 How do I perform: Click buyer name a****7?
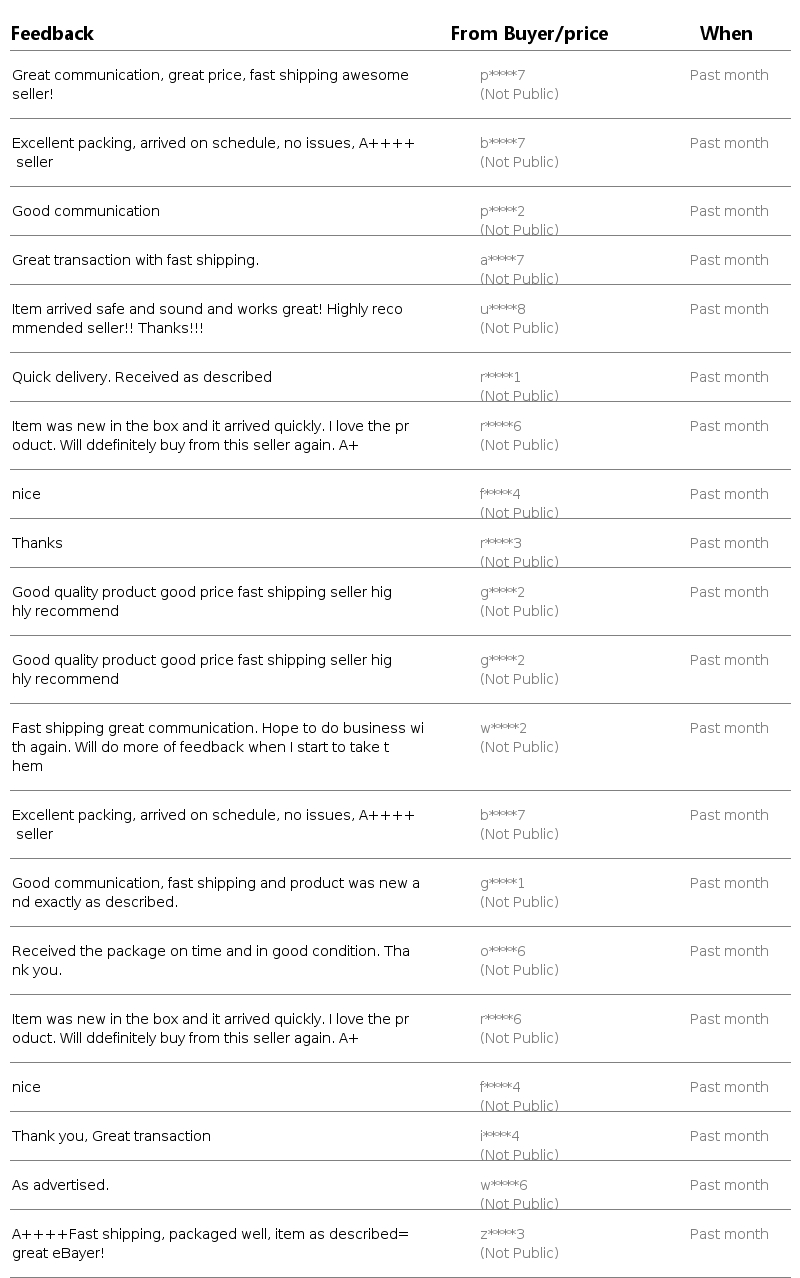click(502, 260)
